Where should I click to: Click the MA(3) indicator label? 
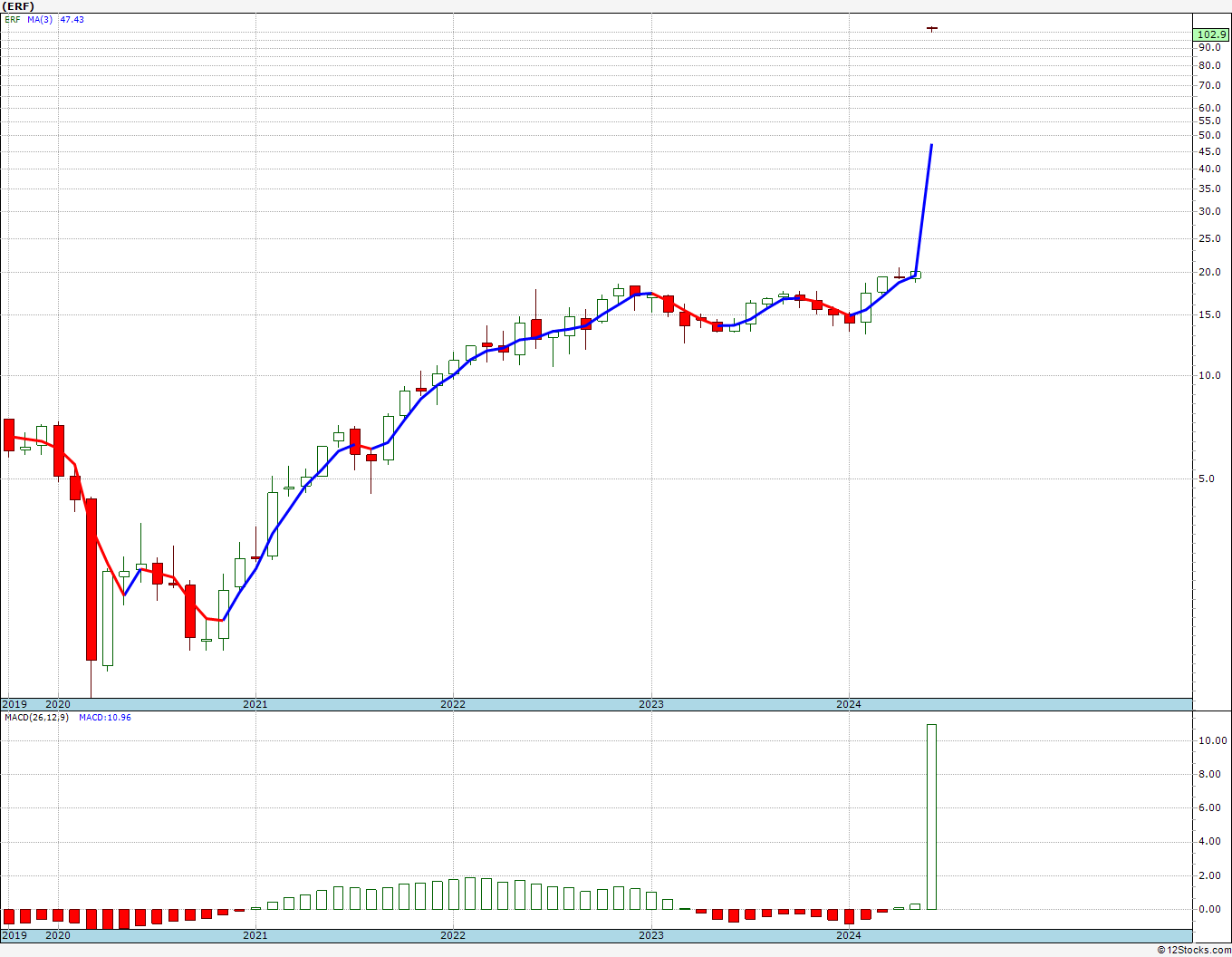(41, 19)
